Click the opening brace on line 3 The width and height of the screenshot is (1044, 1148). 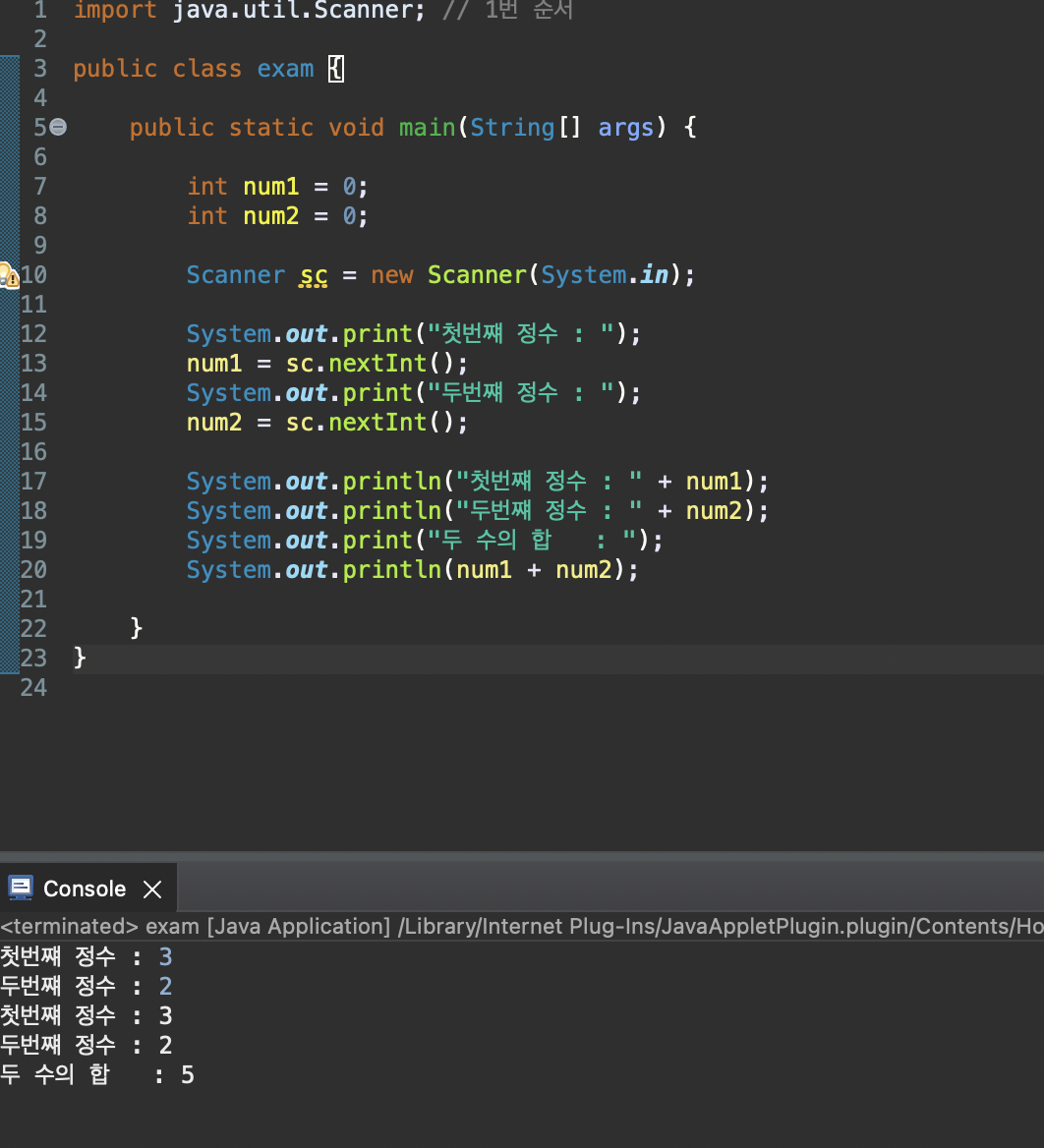[x=336, y=69]
